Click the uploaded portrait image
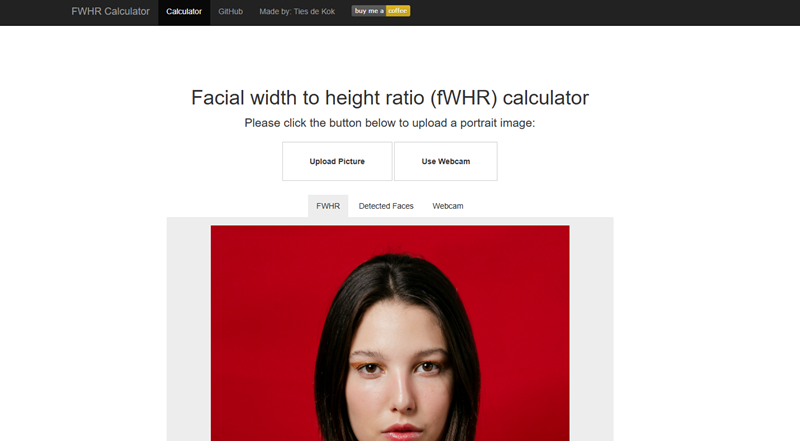800x441 pixels. [x=390, y=333]
